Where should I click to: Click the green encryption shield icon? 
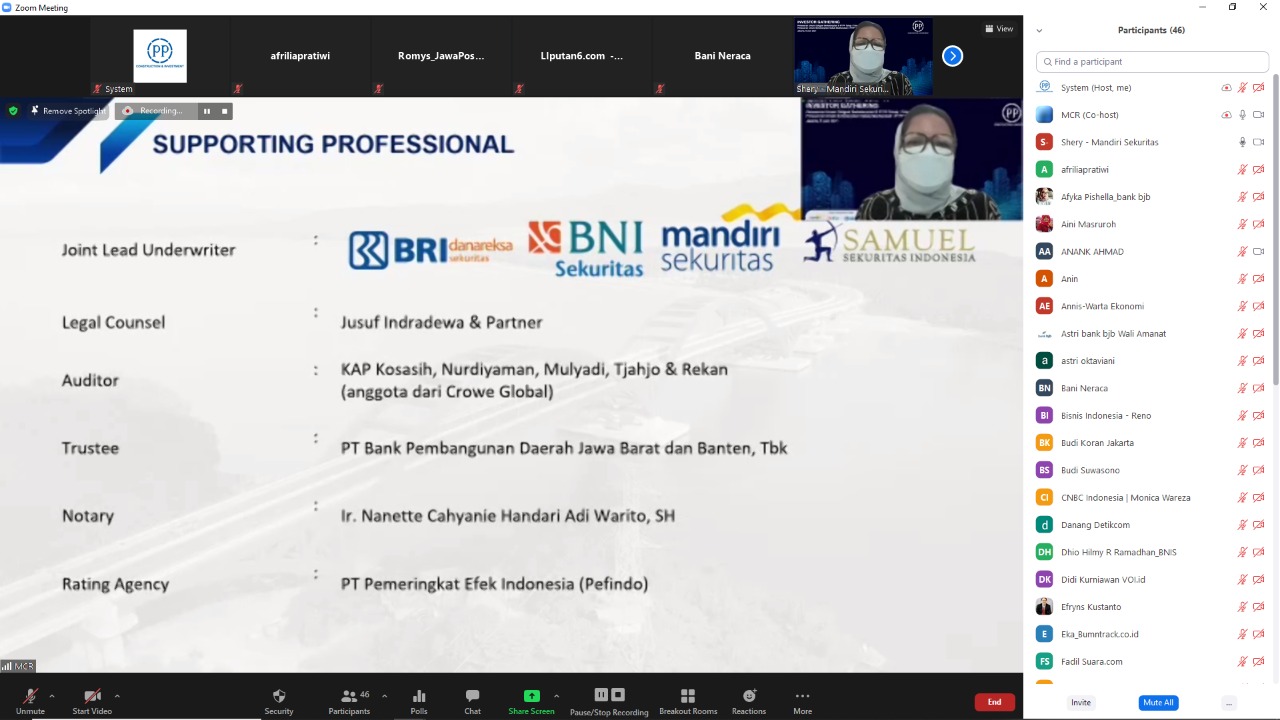(x=13, y=111)
